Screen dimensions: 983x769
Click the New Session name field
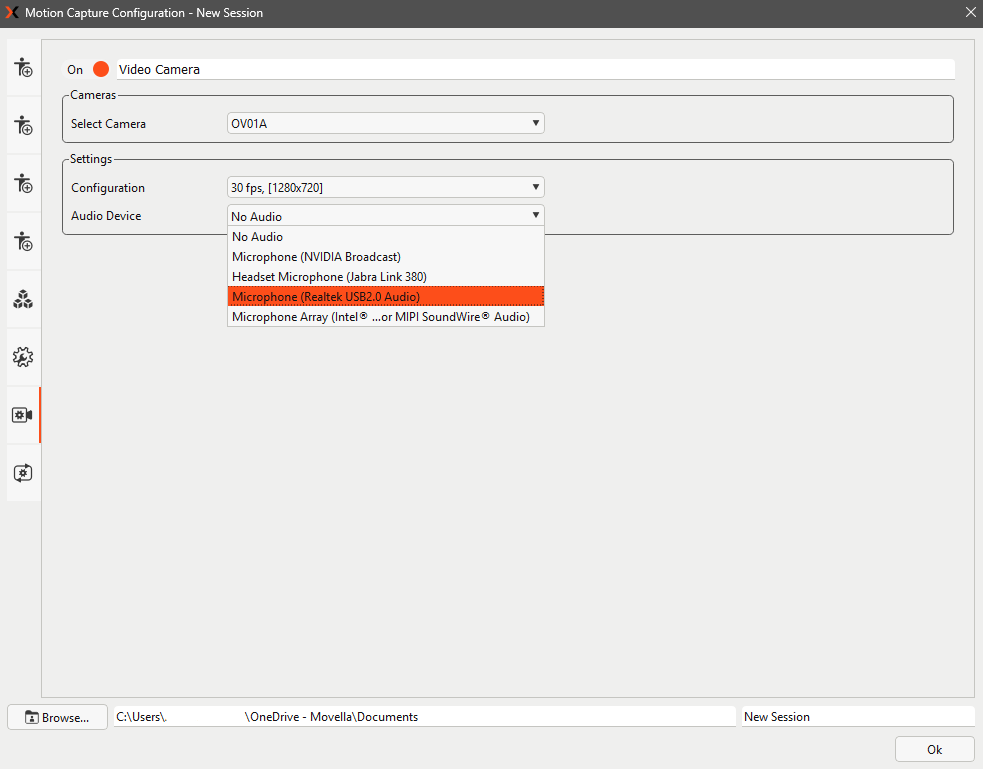[x=858, y=717]
